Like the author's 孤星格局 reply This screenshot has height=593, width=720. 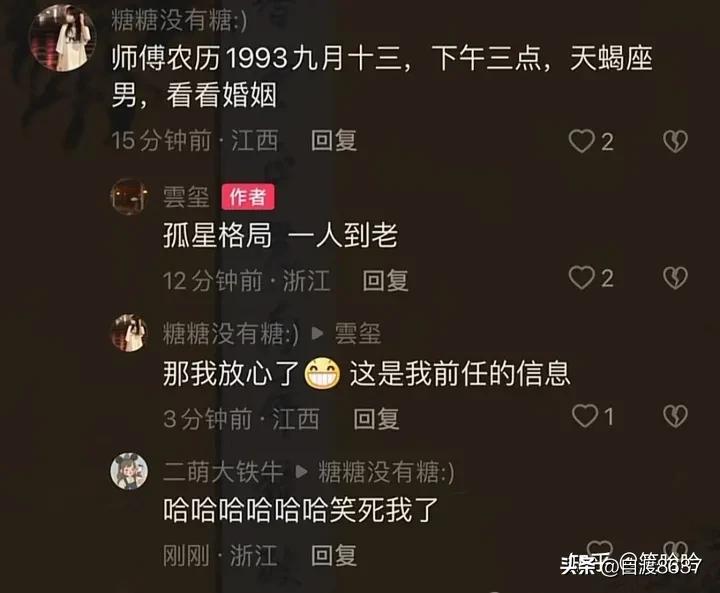pos(581,278)
